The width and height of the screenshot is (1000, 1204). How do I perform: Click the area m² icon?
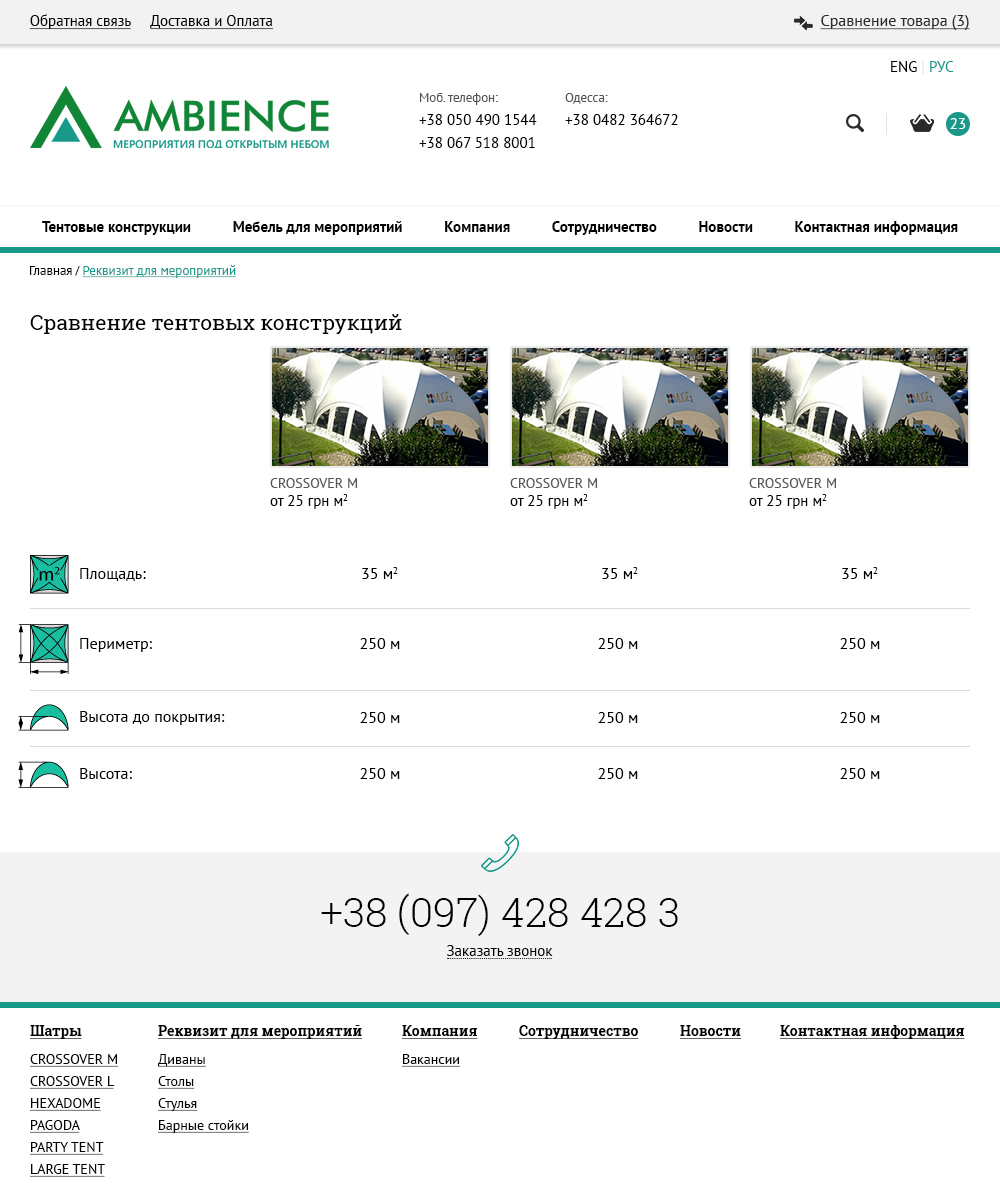[x=49, y=574]
